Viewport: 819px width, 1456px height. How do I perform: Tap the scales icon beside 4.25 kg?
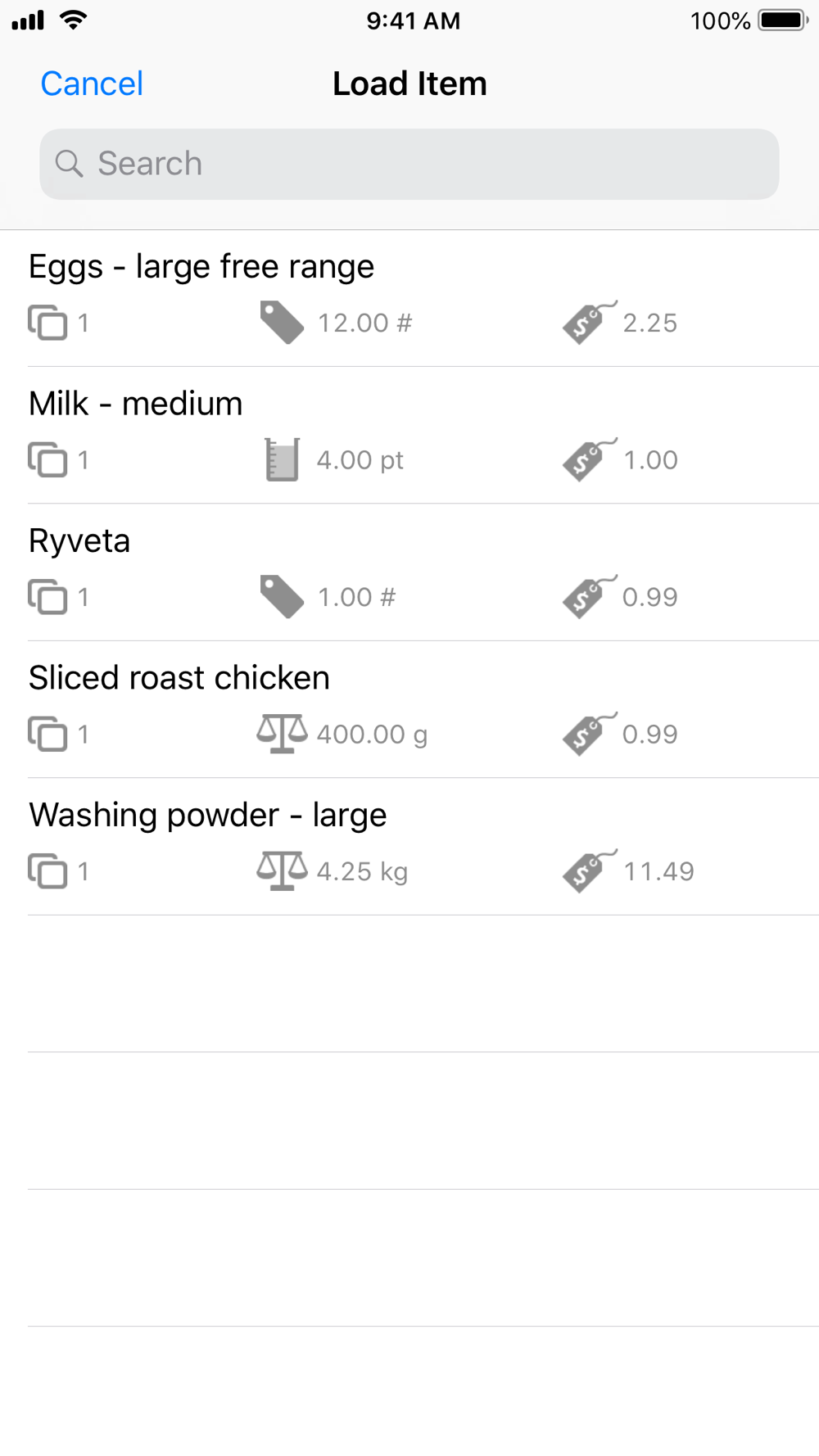(x=282, y=870)
